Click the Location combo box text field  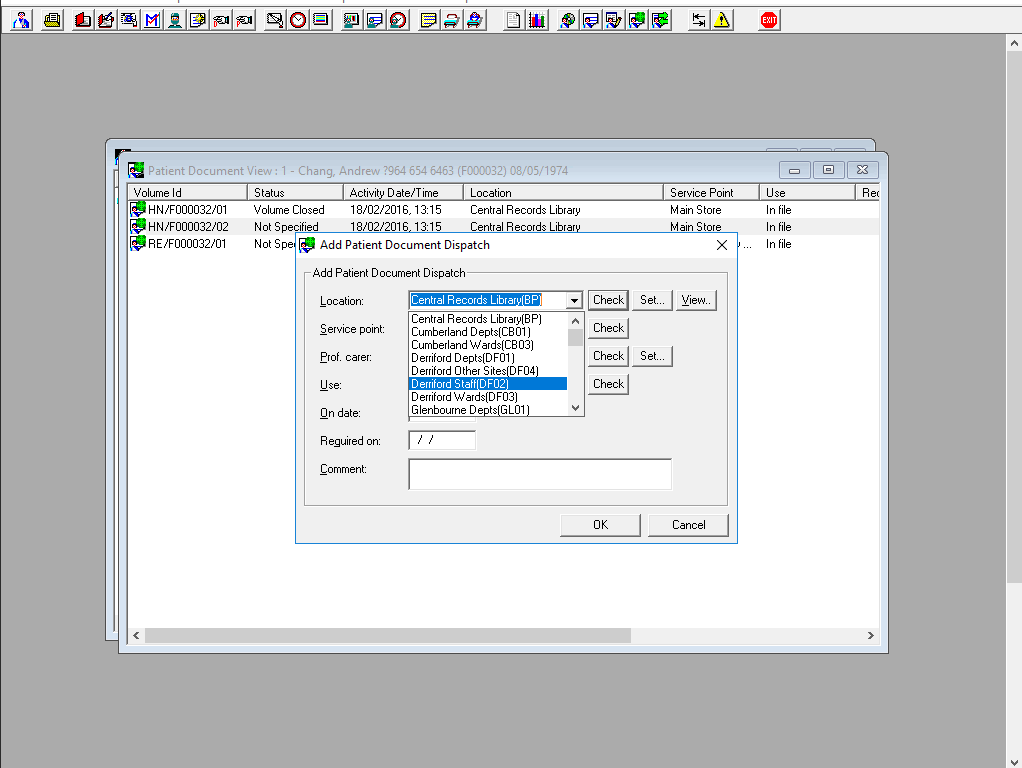coord(488,300)
